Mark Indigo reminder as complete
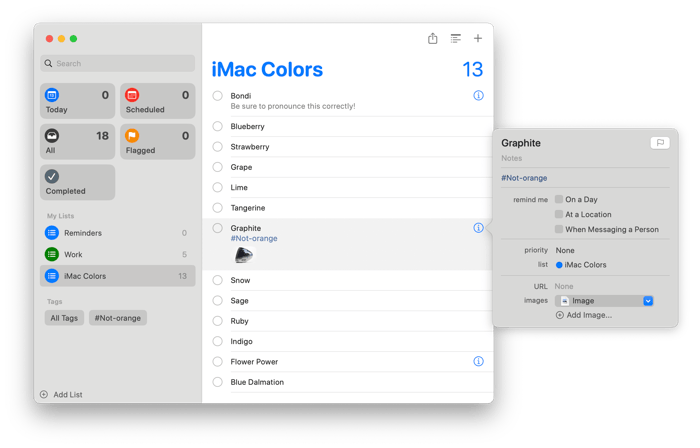 click(x=217, y=341)
